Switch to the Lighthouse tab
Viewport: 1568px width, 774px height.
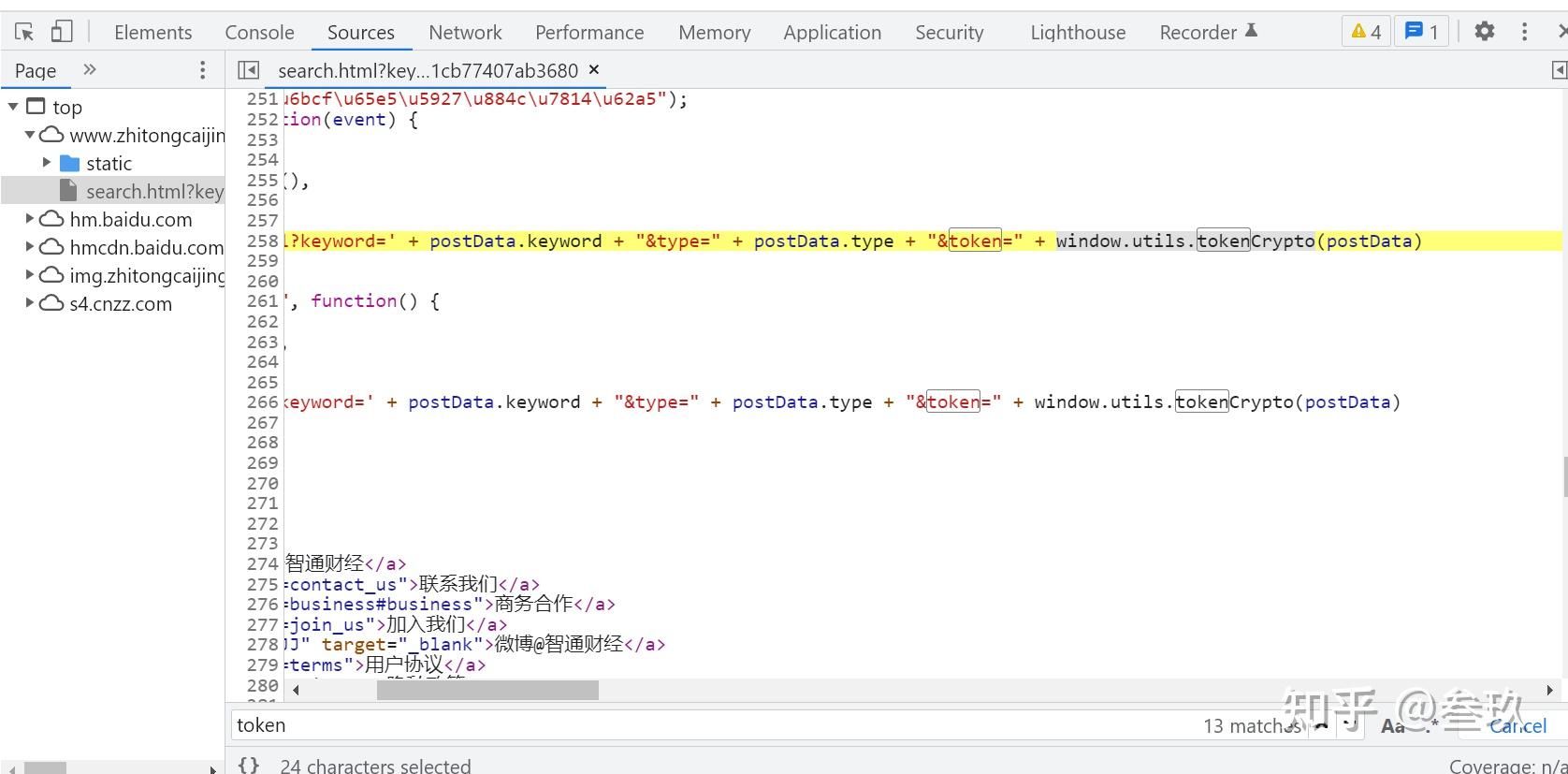(1078, 32)
